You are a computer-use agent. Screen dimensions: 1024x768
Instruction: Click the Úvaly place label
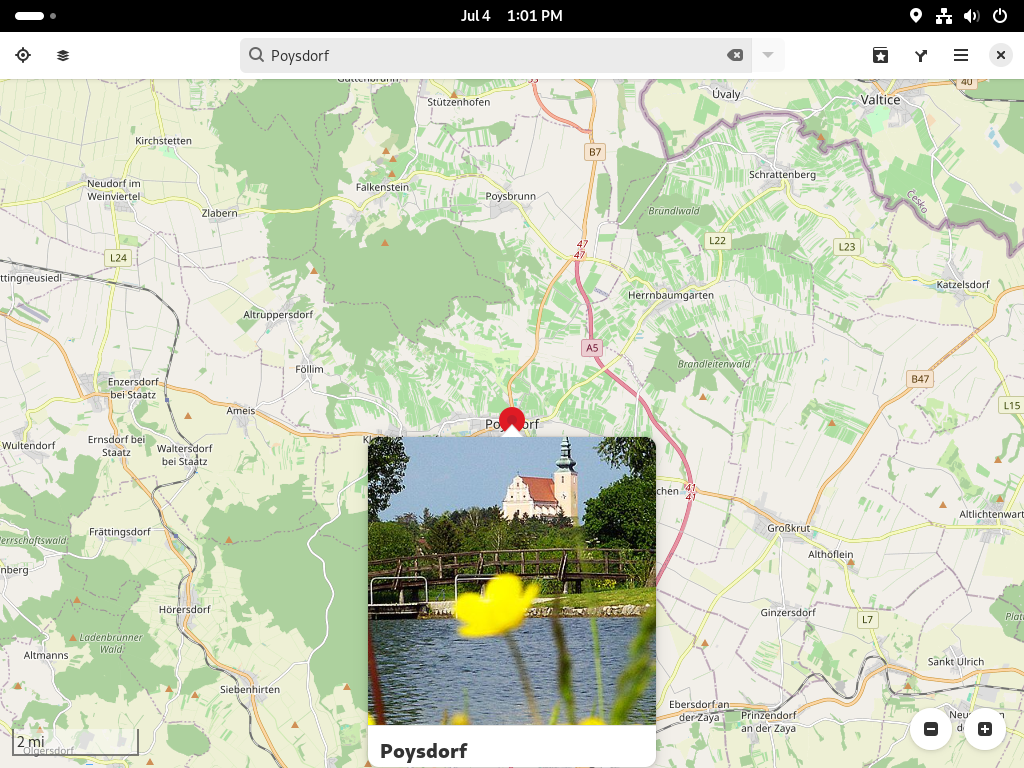pos(726,94)
